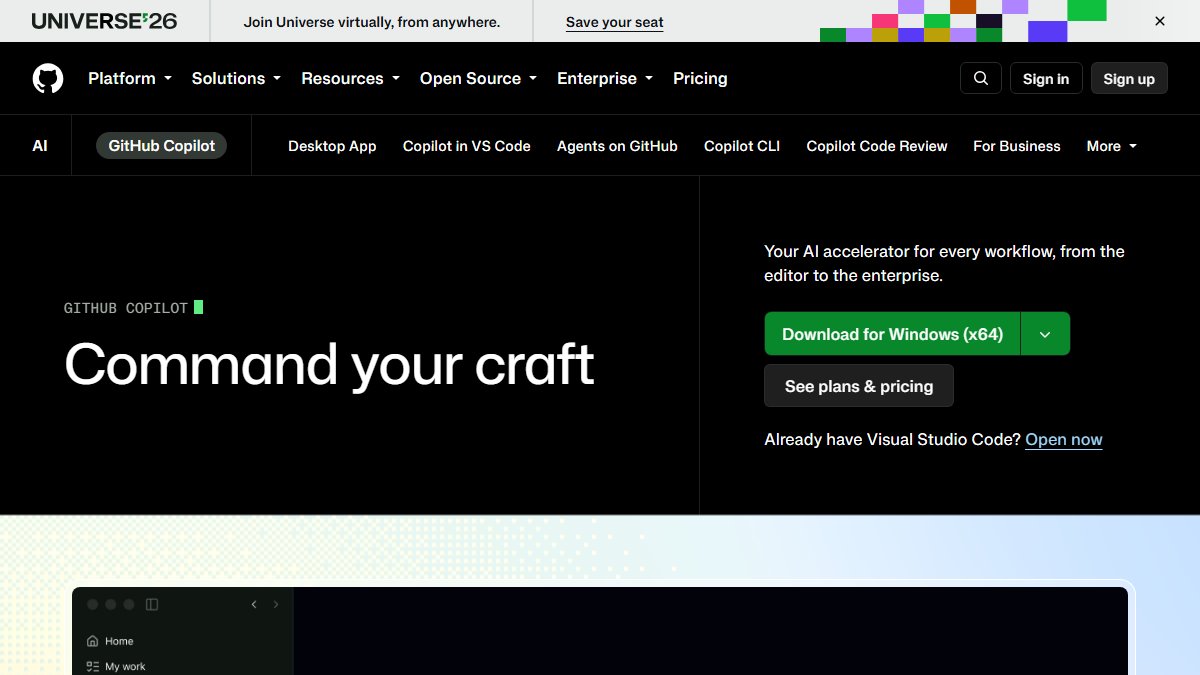Image resolution: width=1200 pixels, height=675 pixels.
Task: Click Download for Windows (x64)
Action: (892, 334)
